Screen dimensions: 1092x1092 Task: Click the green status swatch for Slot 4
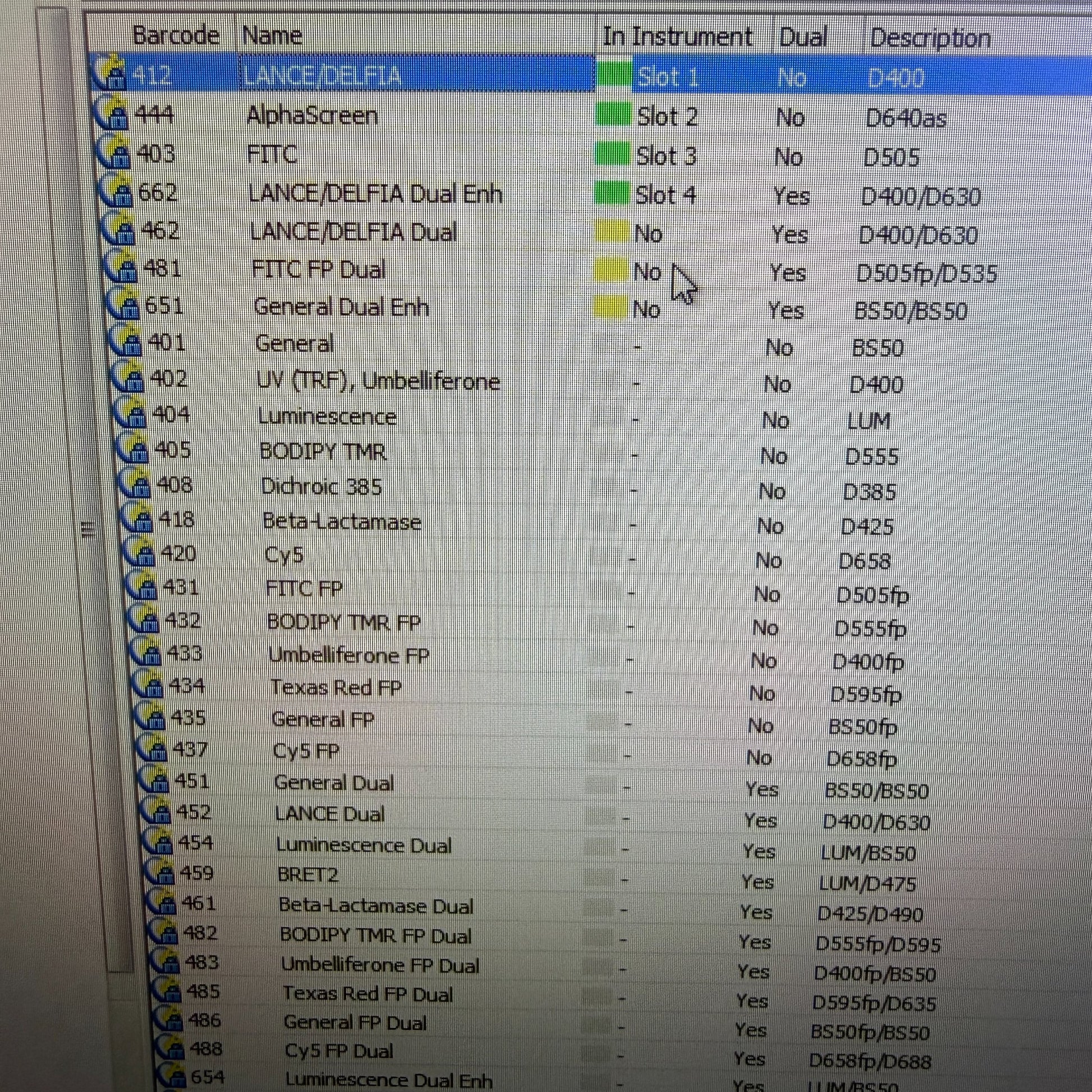(612, 193)
